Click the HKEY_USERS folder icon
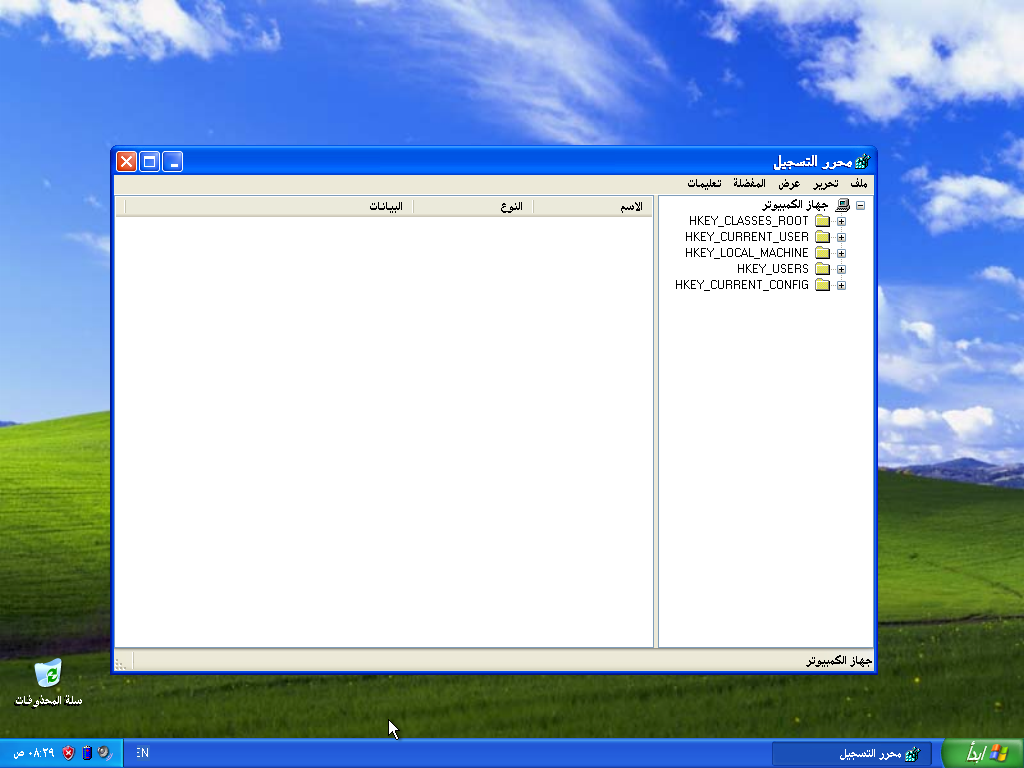Viewport: 1024px width, 768px height. pos(822,269)
